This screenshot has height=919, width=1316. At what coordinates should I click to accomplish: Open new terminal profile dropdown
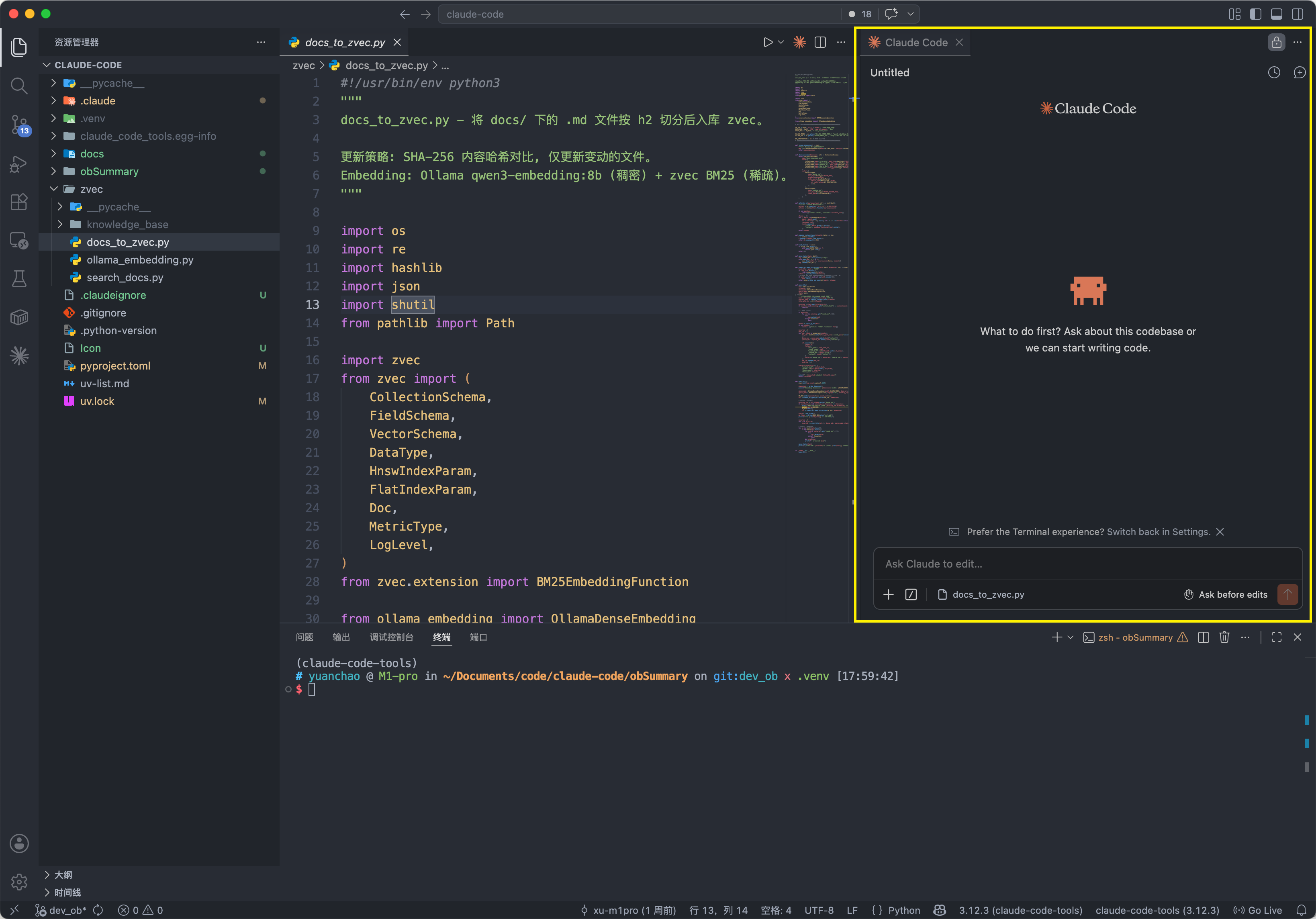pos(1070,638)
